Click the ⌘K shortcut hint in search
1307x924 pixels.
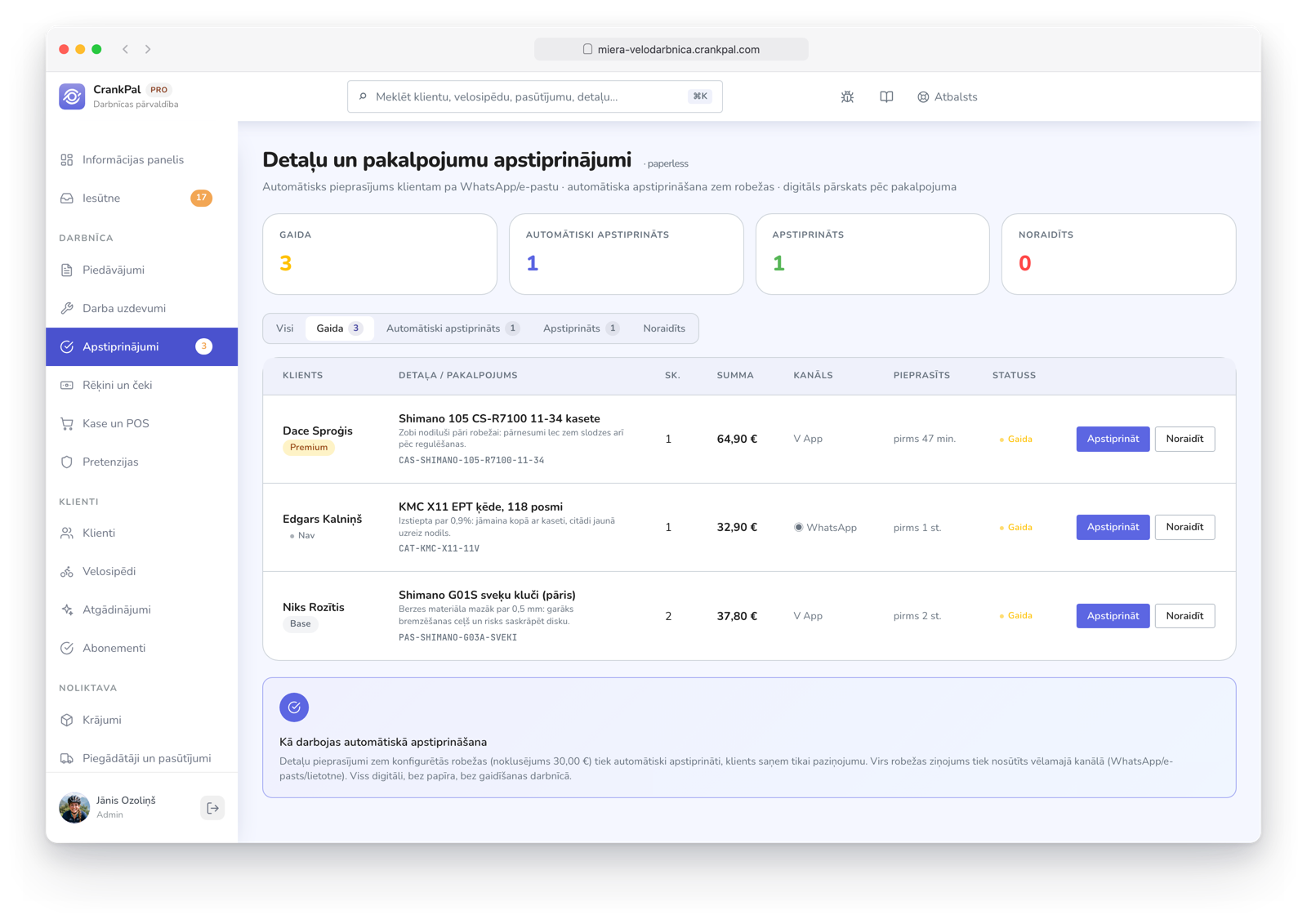pos(700,96)
